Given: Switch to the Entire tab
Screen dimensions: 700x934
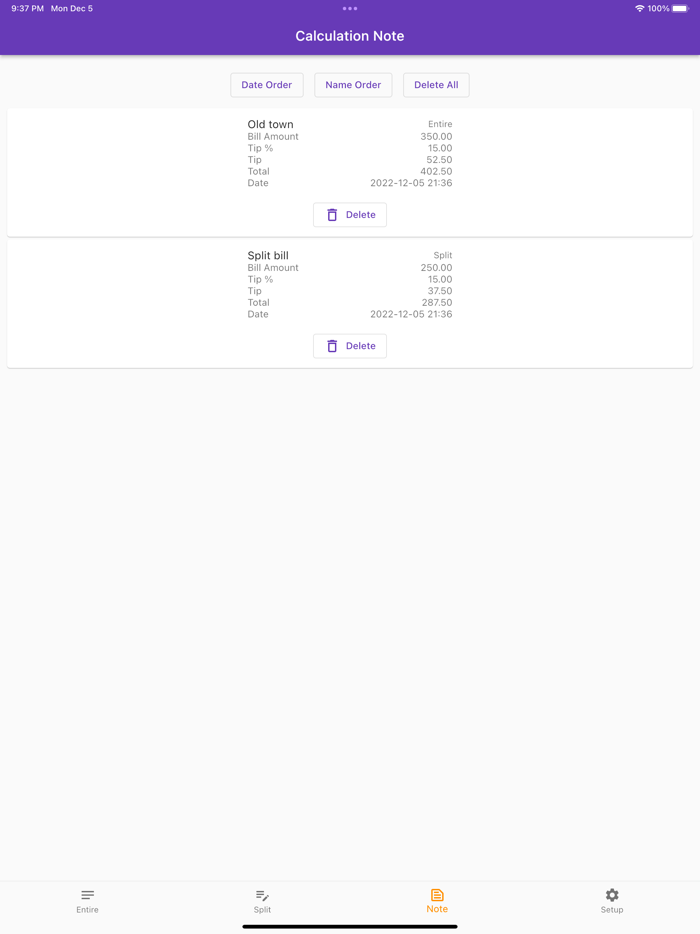Looking at the screenshot, I should 87,901.
